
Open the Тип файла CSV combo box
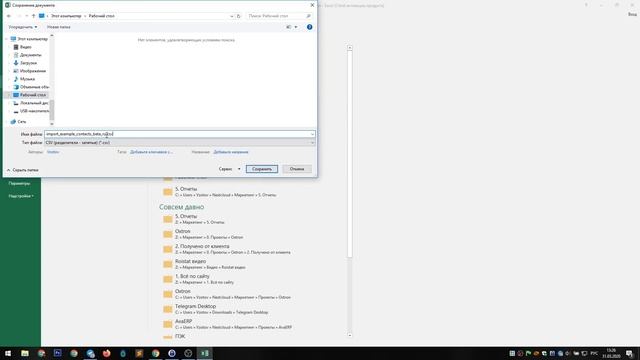[x=180, y=142]
